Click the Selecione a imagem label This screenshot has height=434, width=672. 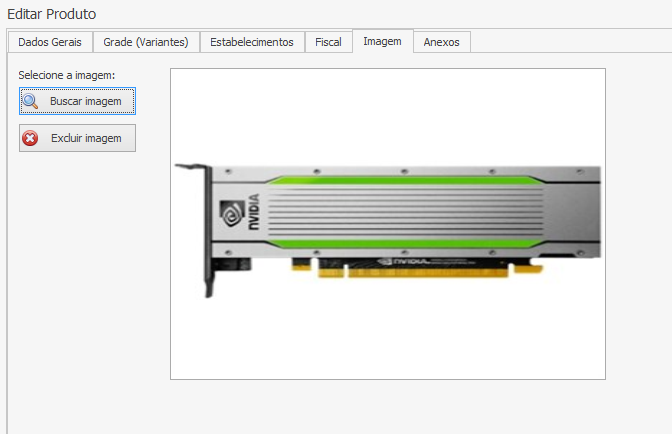pyautogui.click(x=67, y=75)
